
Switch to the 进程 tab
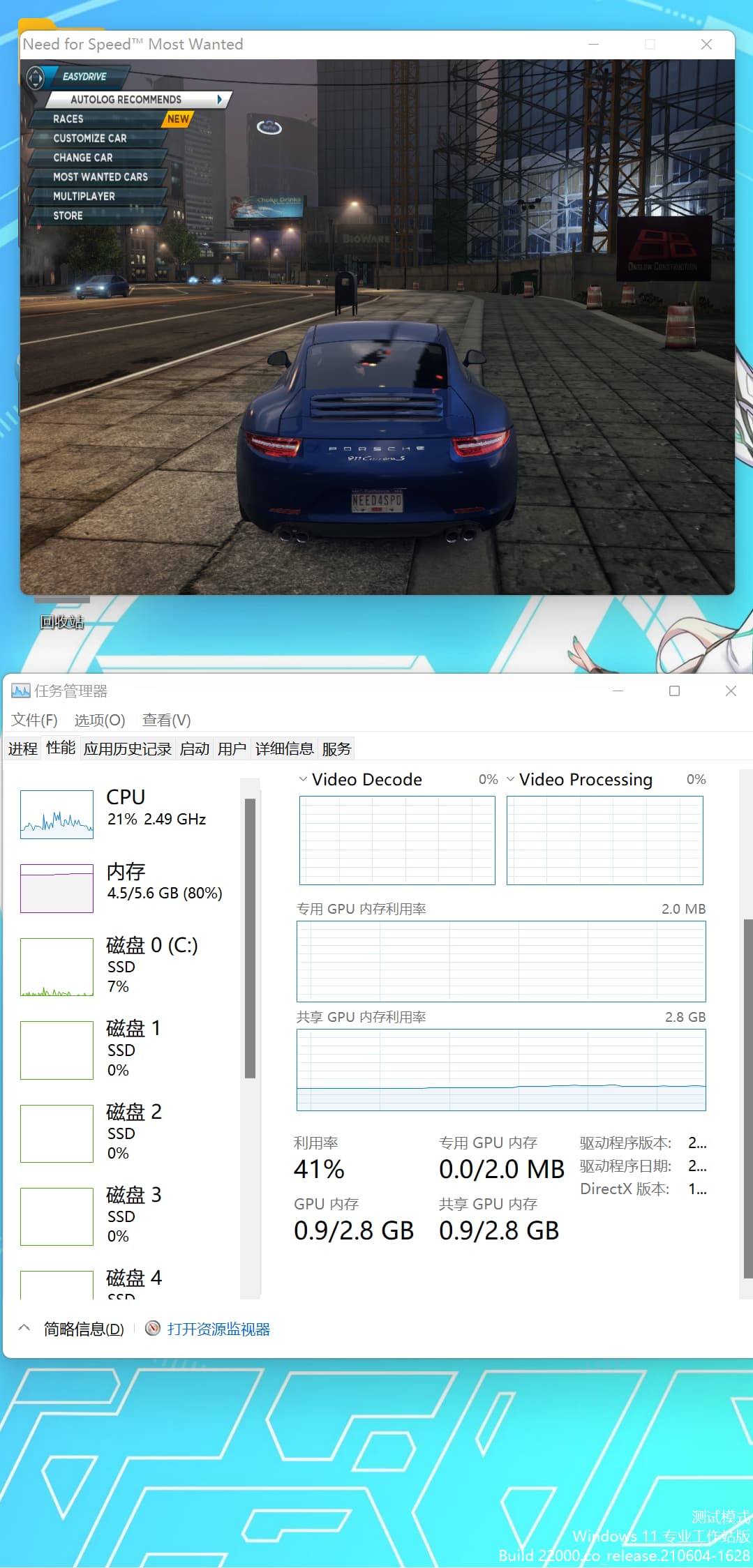pyautogui.click(x=23, y=748)
